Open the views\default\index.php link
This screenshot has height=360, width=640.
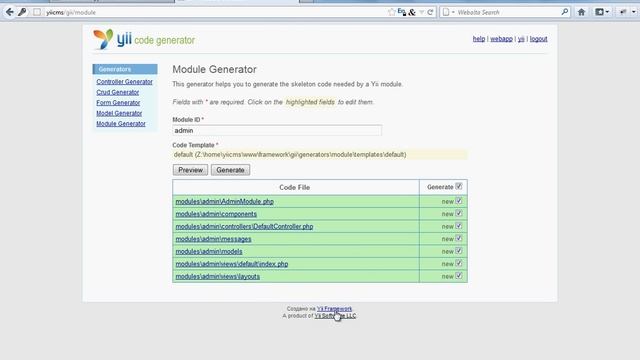coord(231,264)
